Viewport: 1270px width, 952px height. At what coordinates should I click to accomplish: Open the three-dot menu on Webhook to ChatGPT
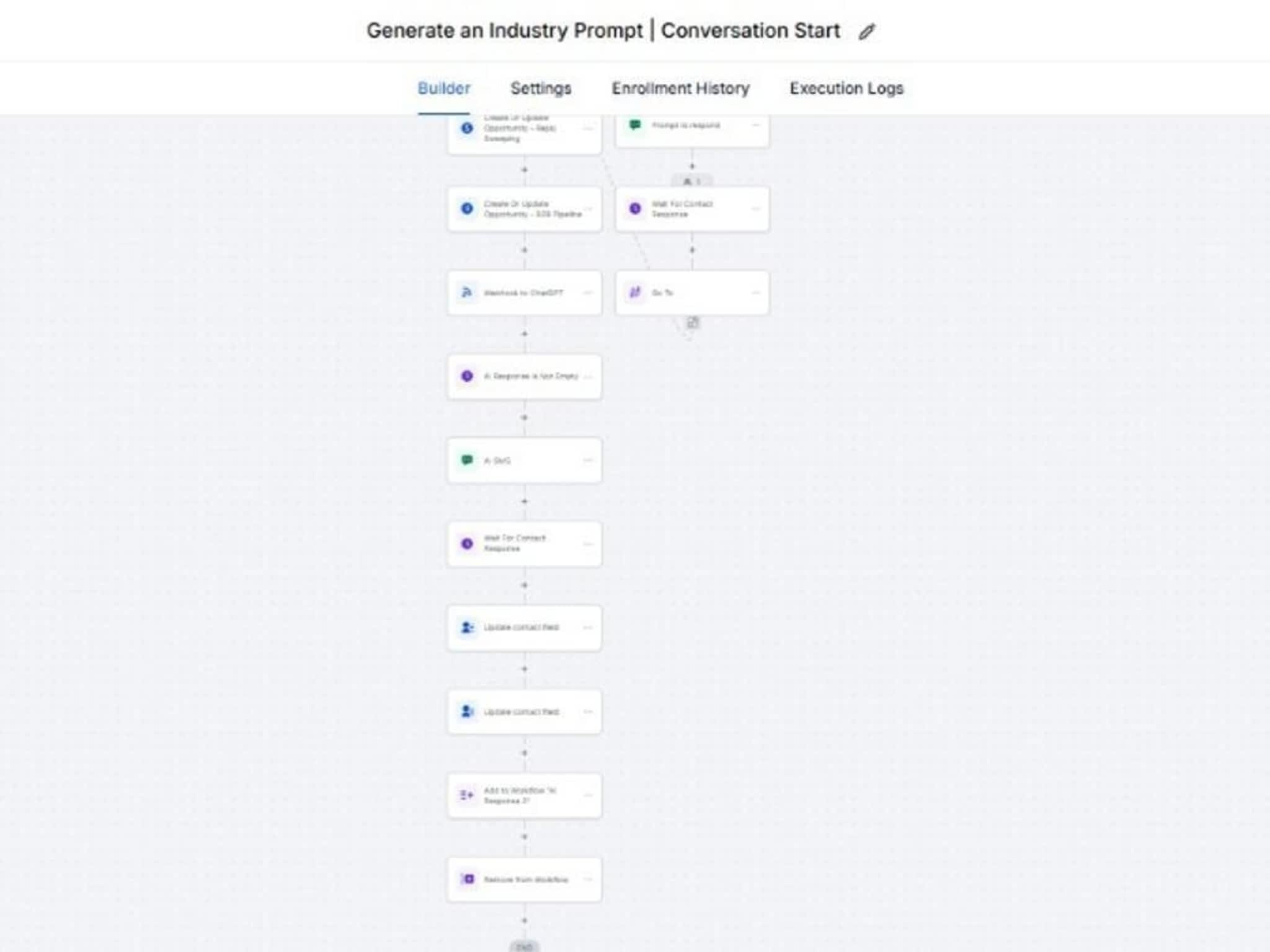588,293
